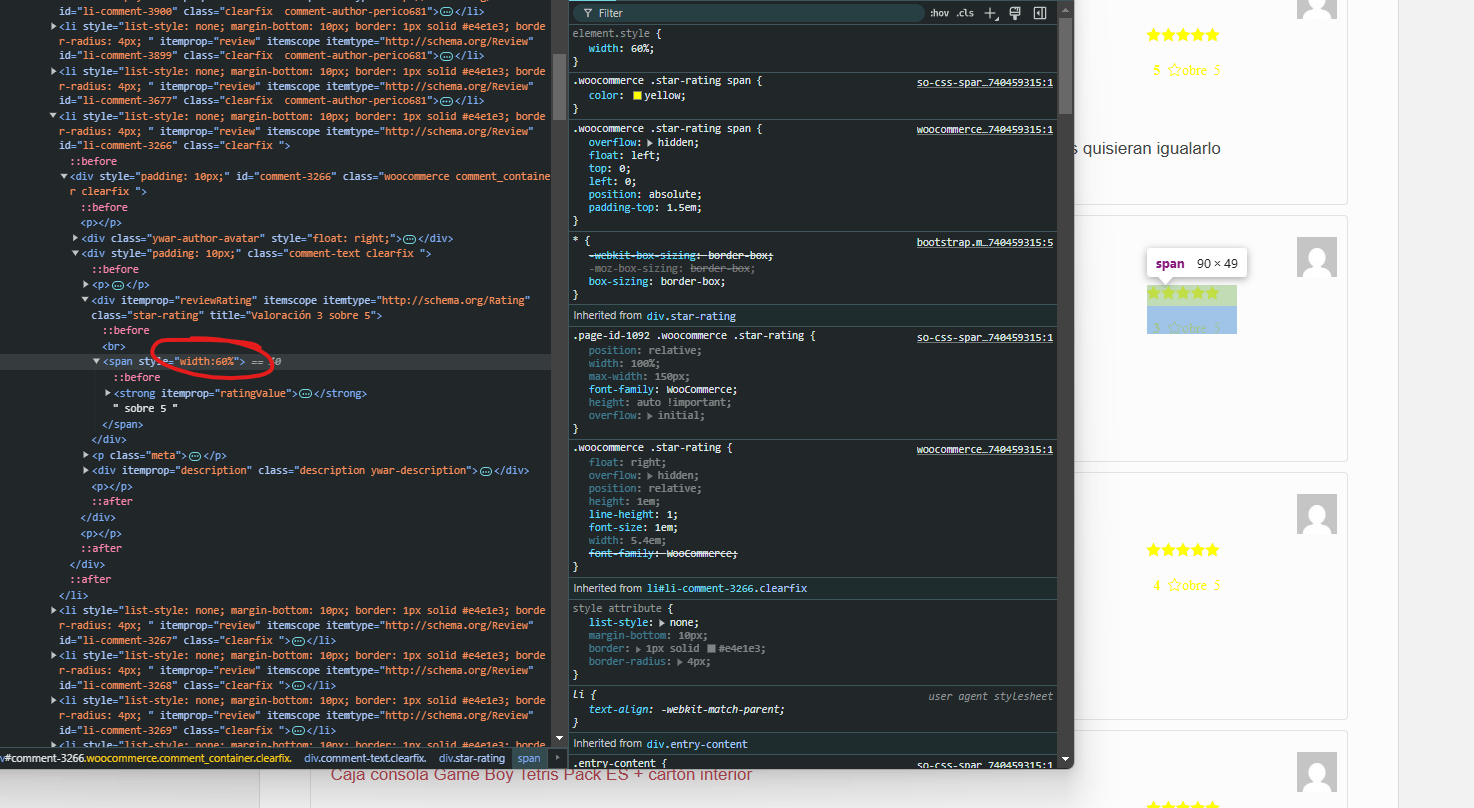The width and height of the screenshot is (1474, 808).
Task: Click avatar beside the '4 sobre 5' review
Action: click(1316, 514)
